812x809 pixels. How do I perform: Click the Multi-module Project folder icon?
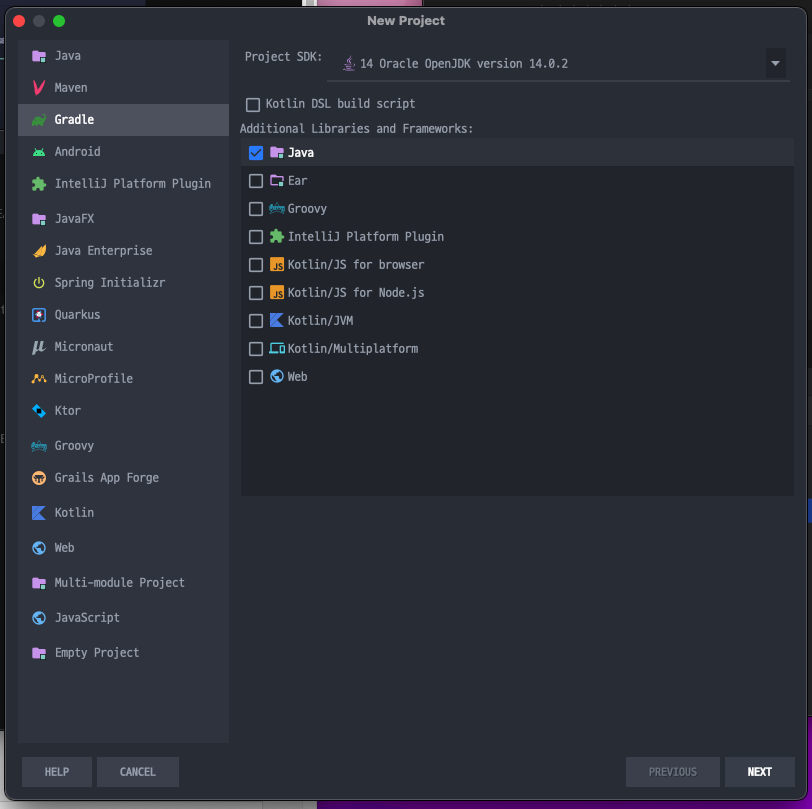coord(39,583)
